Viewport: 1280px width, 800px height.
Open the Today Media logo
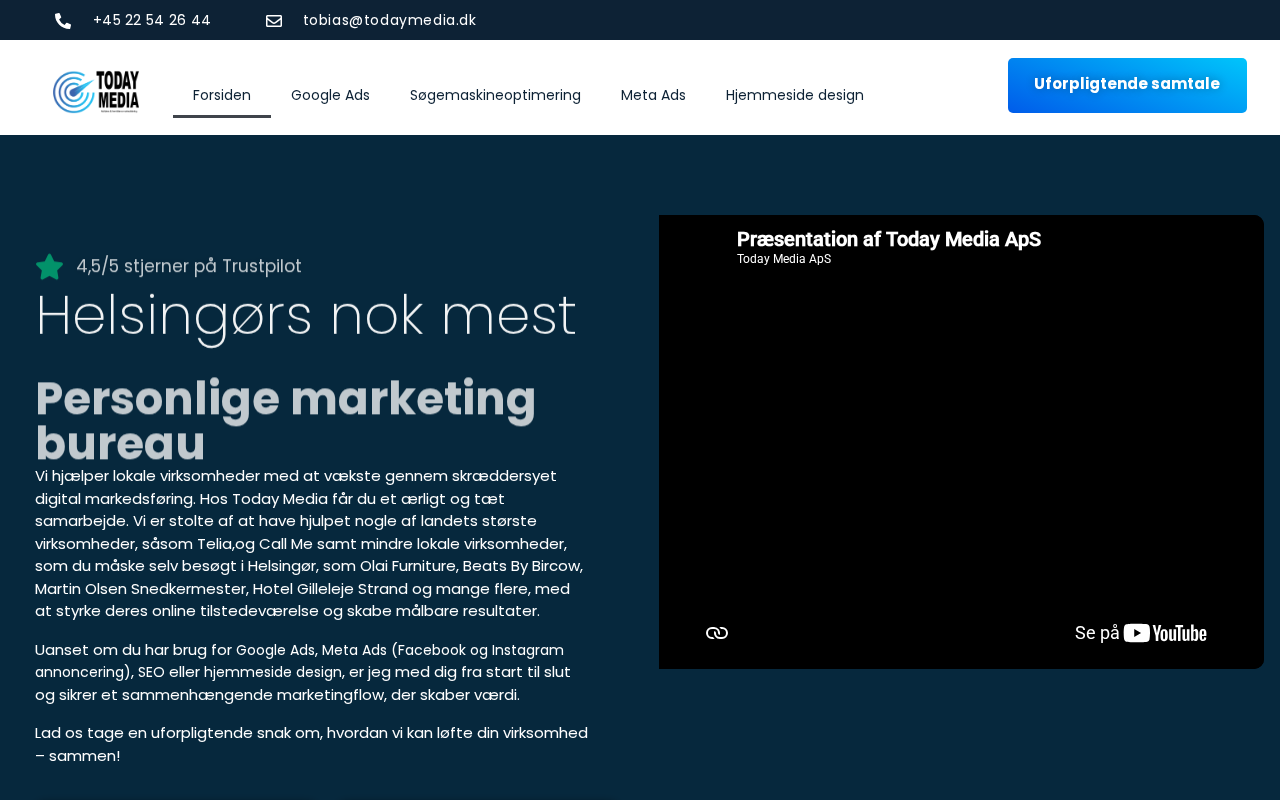click(96, 92)
